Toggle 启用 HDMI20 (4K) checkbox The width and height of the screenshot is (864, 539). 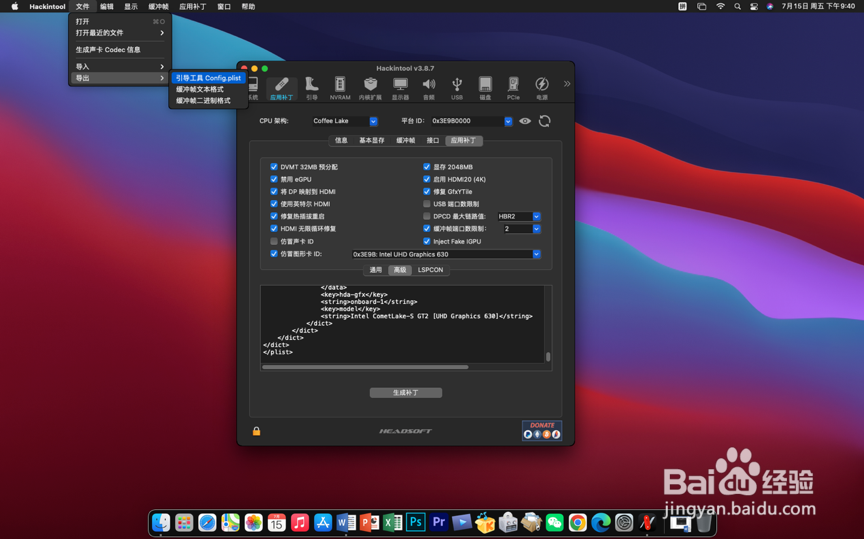click(x=426, y=179)
